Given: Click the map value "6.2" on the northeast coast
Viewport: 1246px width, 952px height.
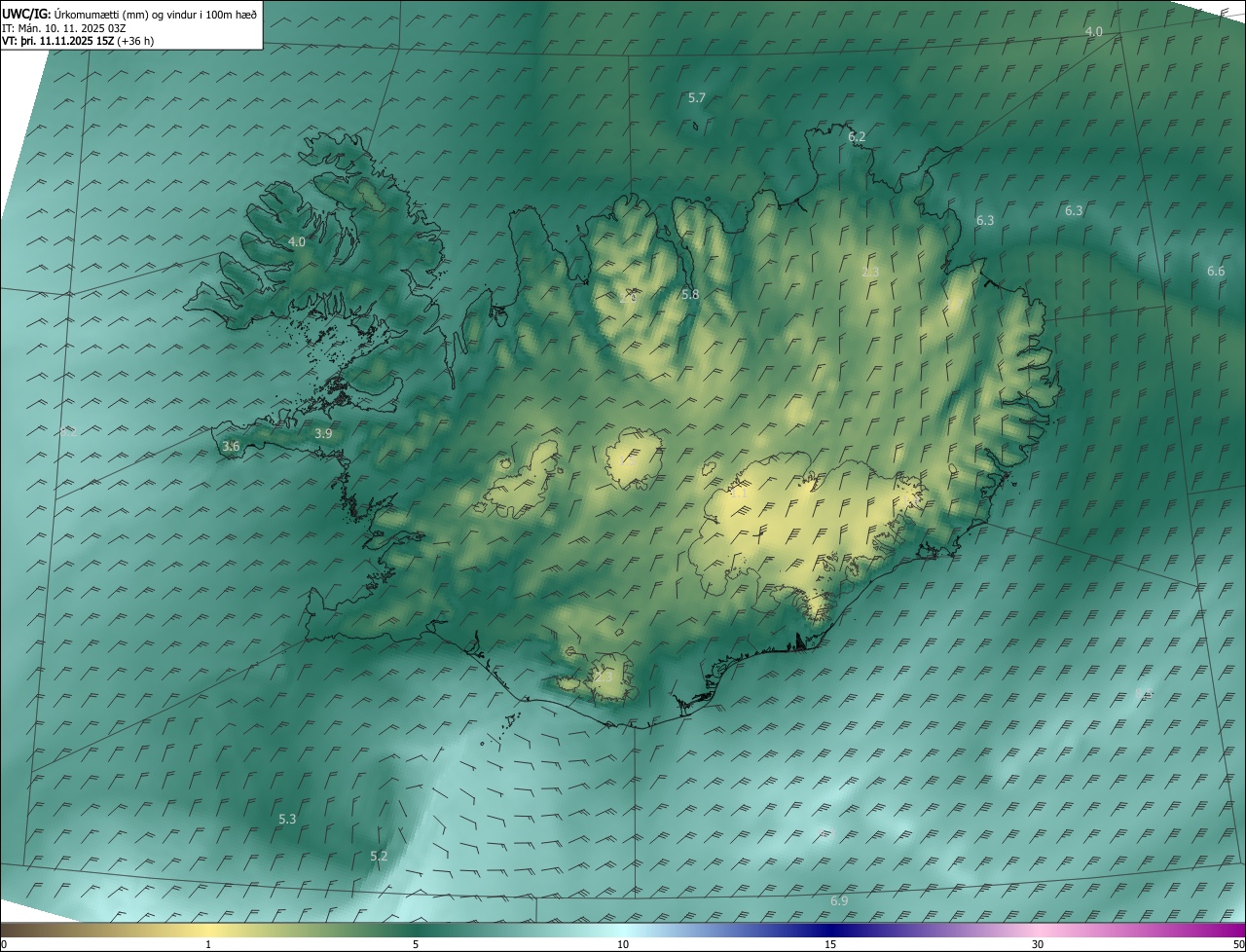Looking at the screenshot, I should click(857, 137).
